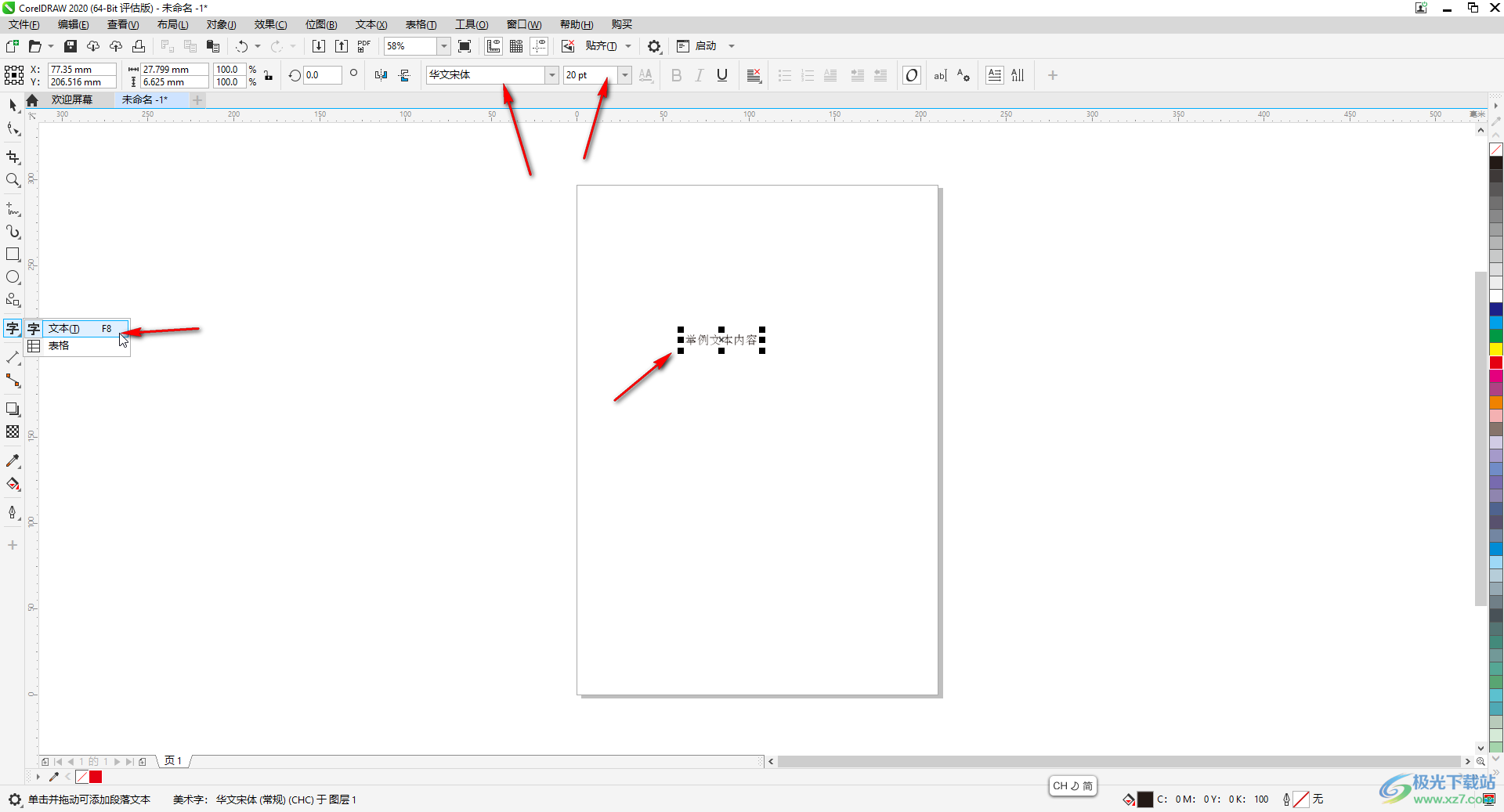Open the 文件 menu
This screenshot has width=1504, height=812.
coord(24,24)
